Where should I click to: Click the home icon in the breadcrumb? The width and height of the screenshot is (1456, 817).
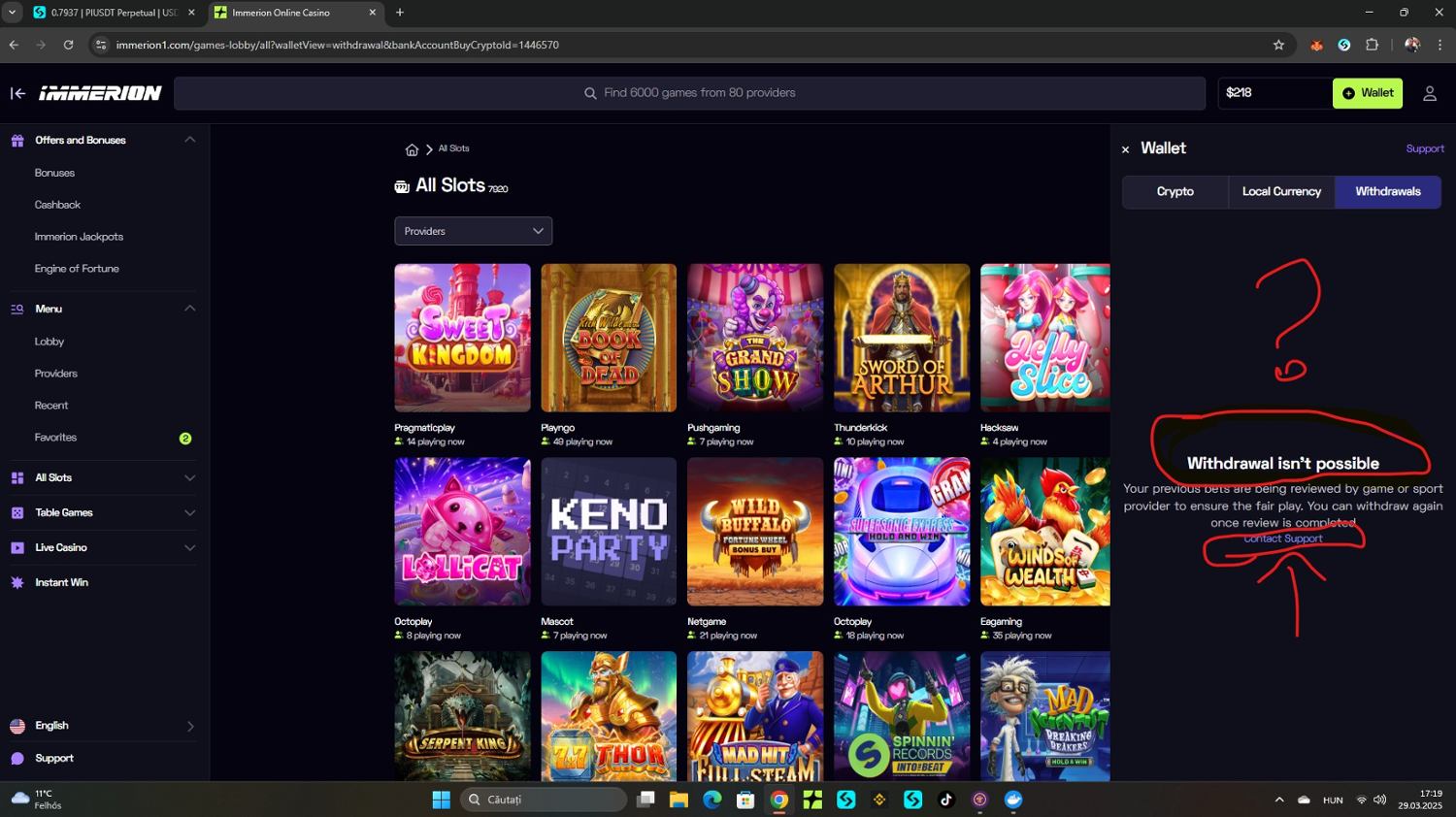(412, 149)
